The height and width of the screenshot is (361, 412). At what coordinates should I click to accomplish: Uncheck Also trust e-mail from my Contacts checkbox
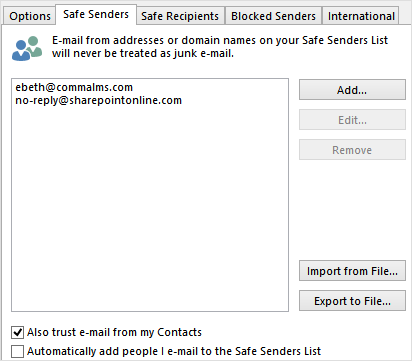[x=17, y=332]
